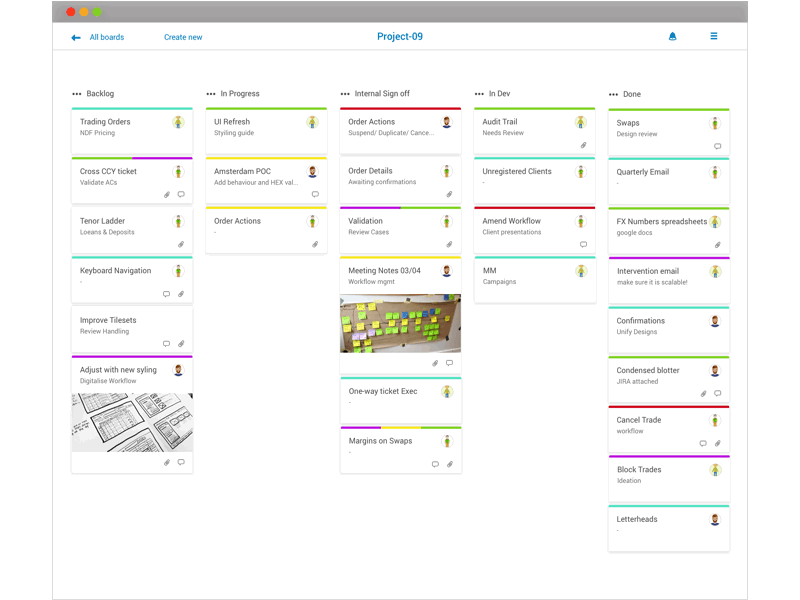The image size is (800, 600).
Task: Click the Create new link
Action: pyautogui.click(x=182, y=36)
